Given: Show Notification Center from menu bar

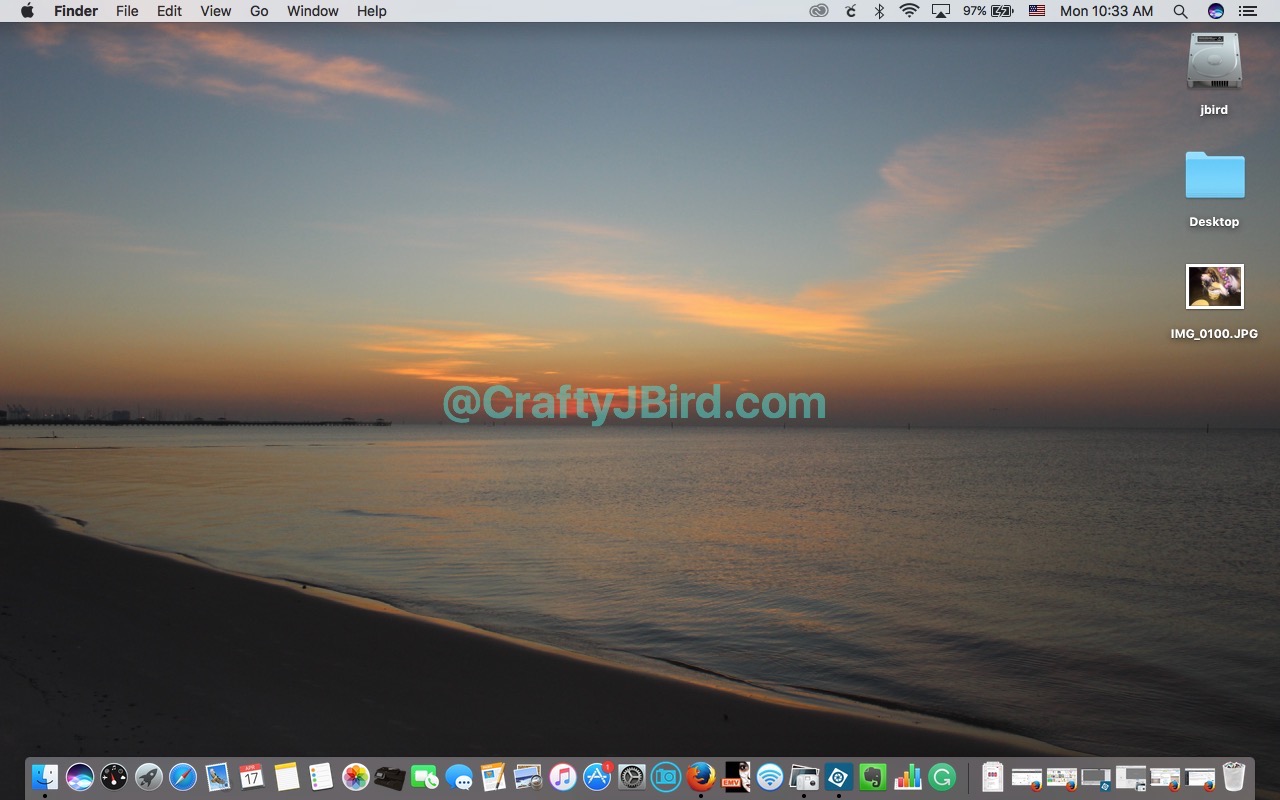Looking at the screenshot, I should 1247,11.
